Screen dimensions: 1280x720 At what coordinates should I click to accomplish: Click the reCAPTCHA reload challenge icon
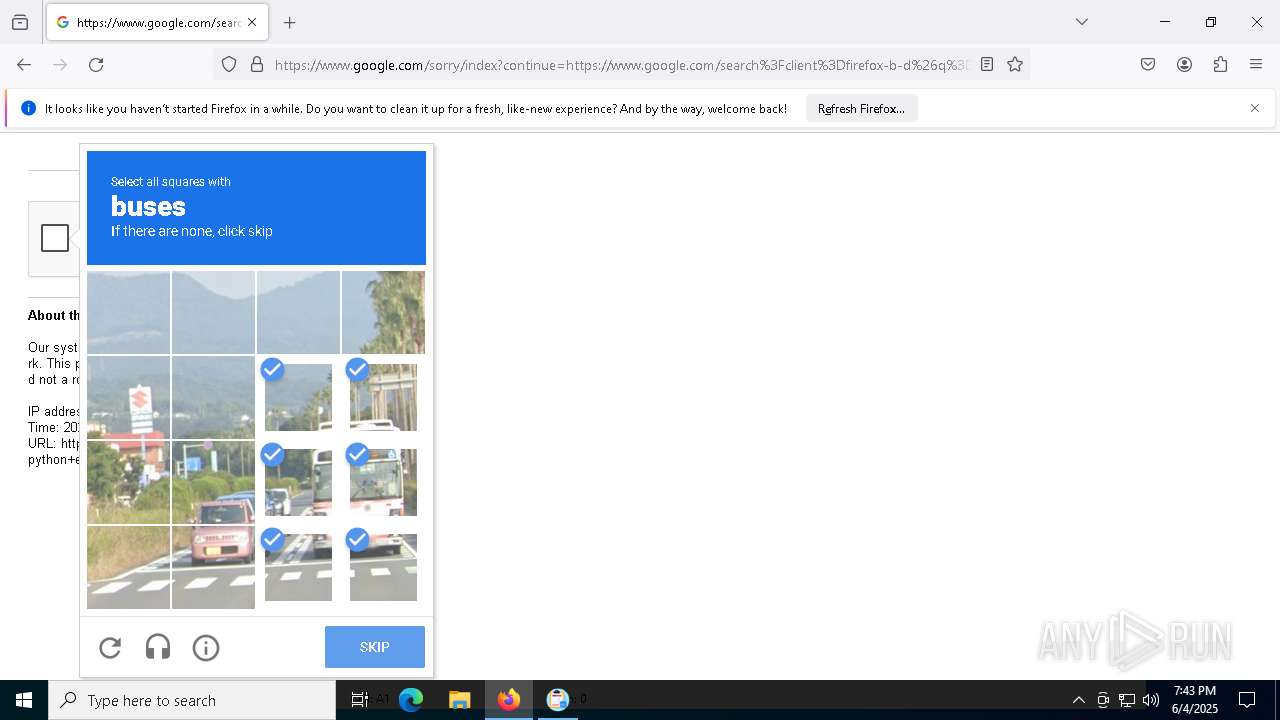click(x=110, y=648)
